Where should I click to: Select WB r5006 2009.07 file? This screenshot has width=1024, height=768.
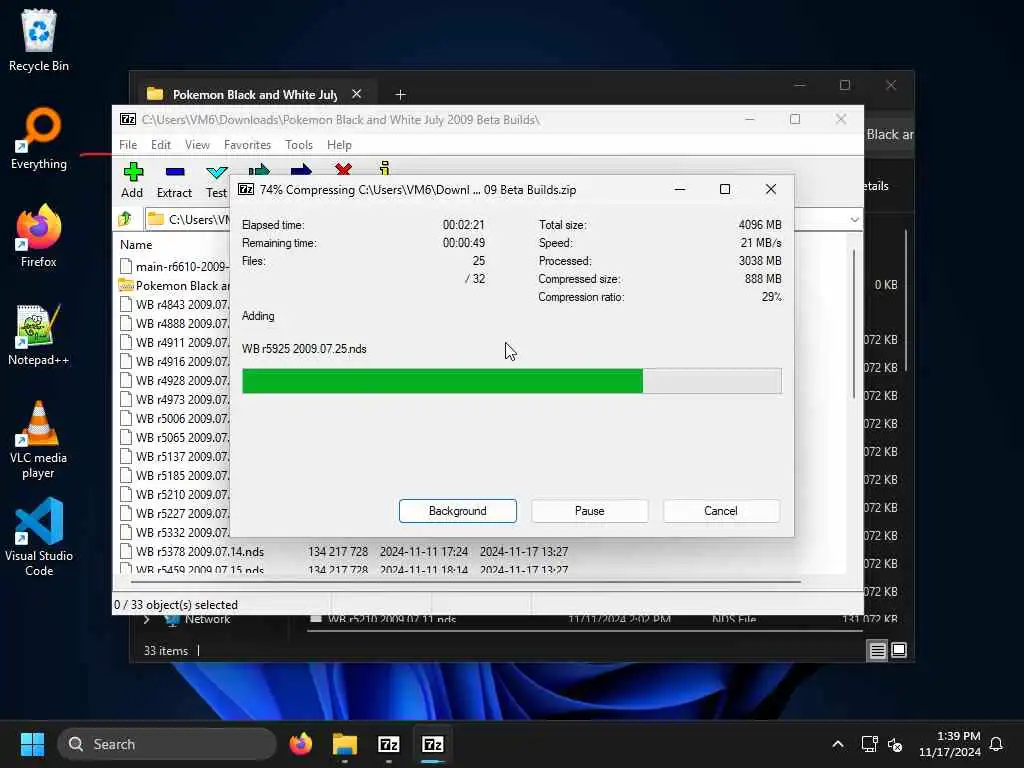pos(174,418)
